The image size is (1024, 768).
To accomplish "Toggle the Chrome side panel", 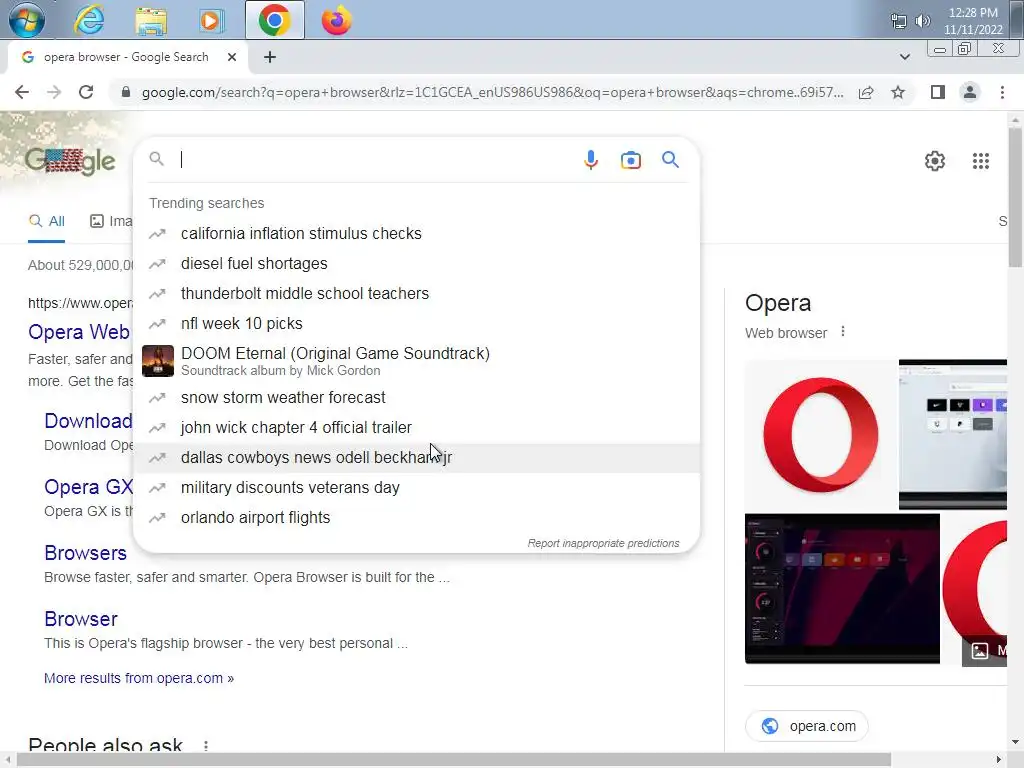I will pos(938,92).
